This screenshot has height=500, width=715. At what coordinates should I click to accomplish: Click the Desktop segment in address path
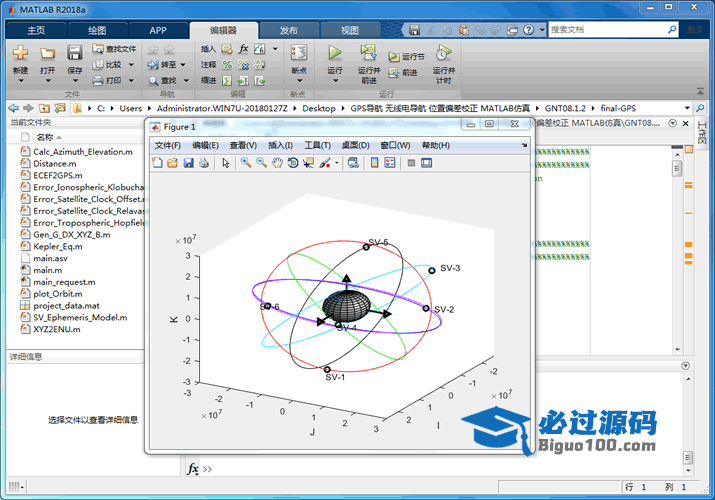pos(319,108)
